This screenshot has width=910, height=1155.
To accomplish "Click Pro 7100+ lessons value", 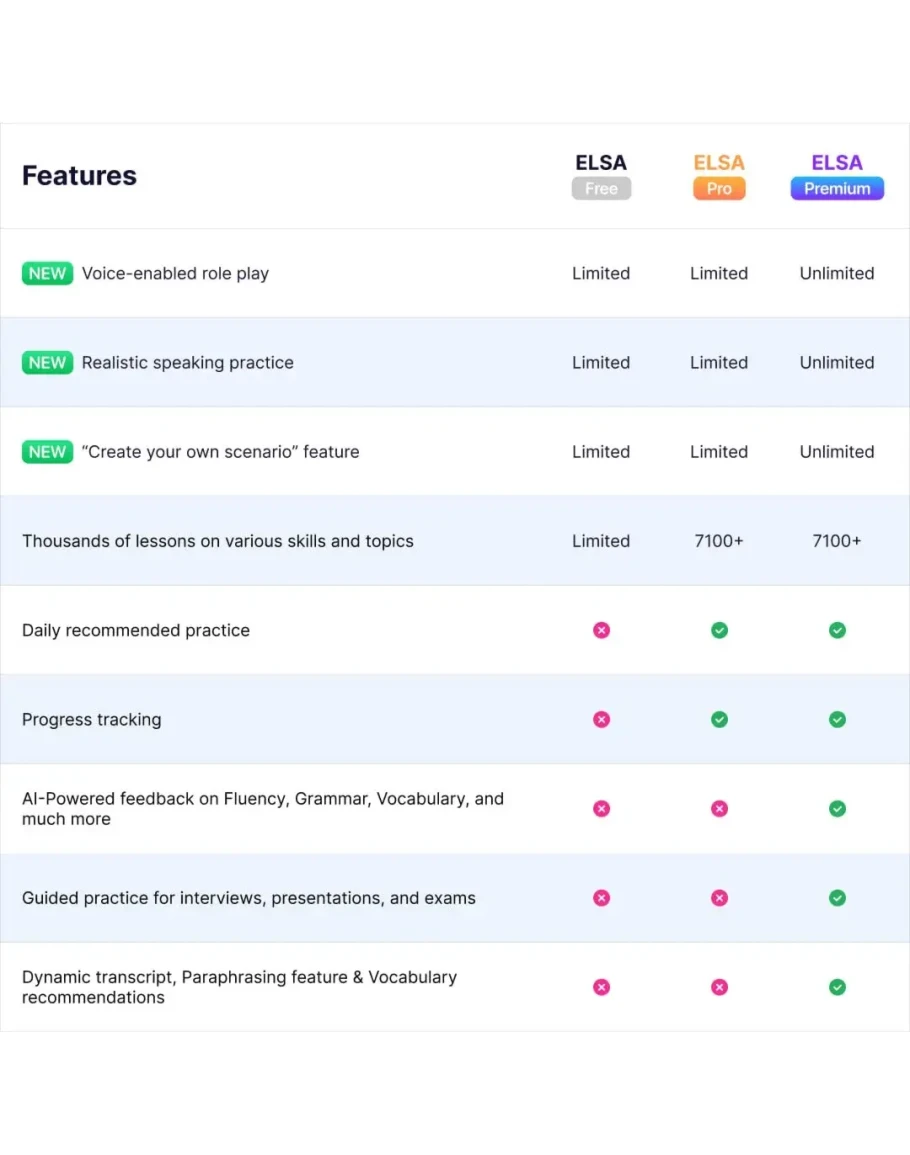I will point(719,541).
